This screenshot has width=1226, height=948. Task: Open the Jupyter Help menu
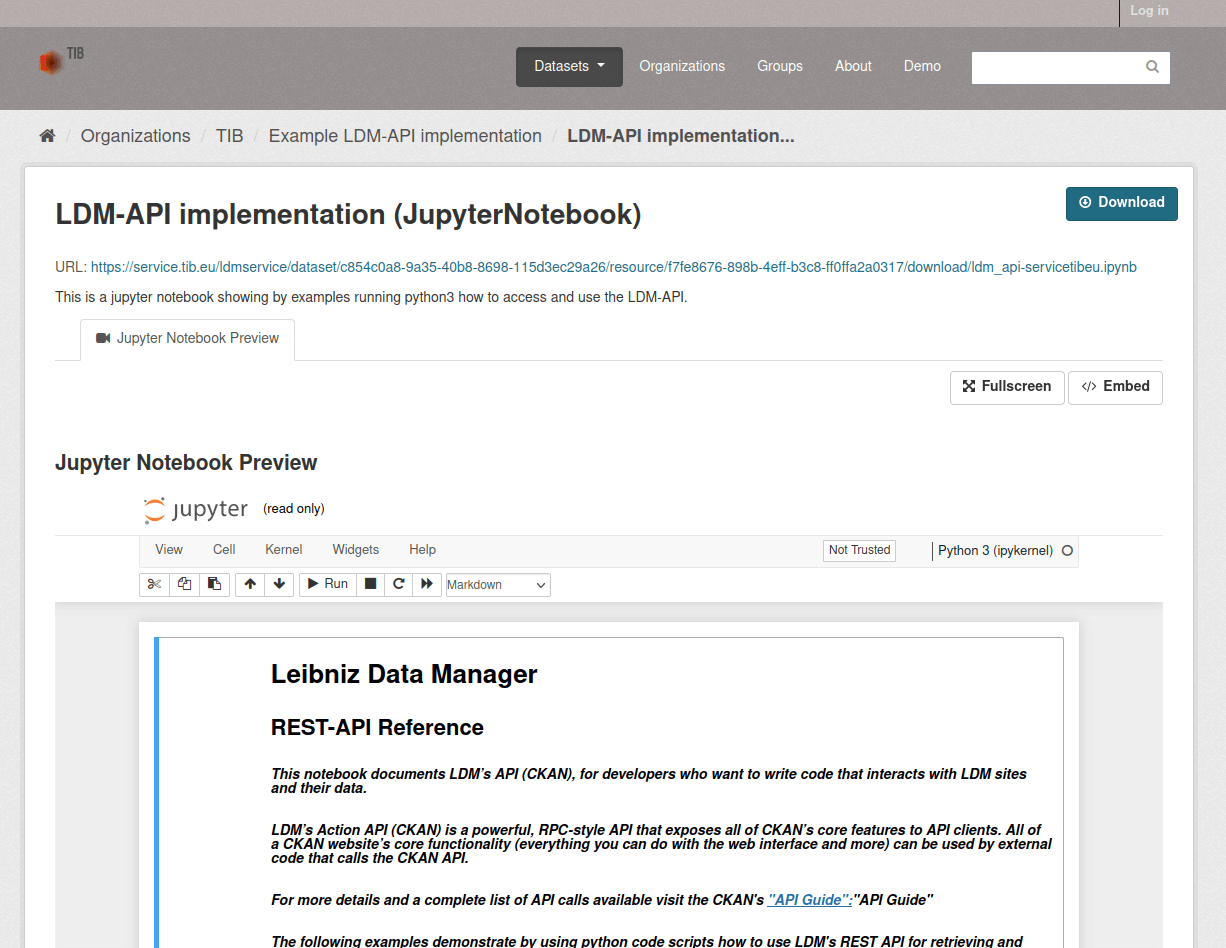423,550
